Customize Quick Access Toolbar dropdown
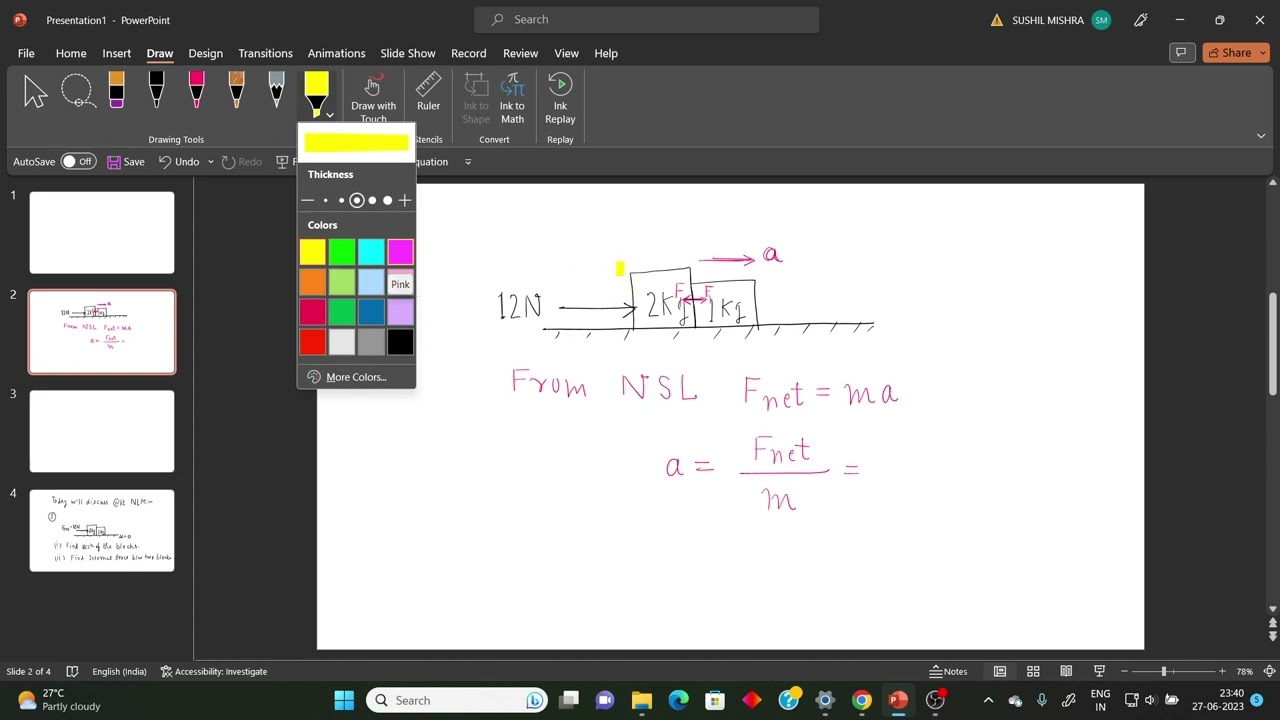 (x=468, y=162)
